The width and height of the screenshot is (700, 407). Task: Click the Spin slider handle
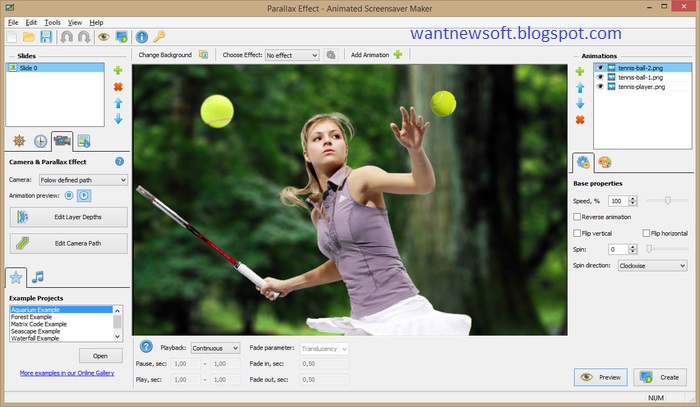click(x=649, y=249)
